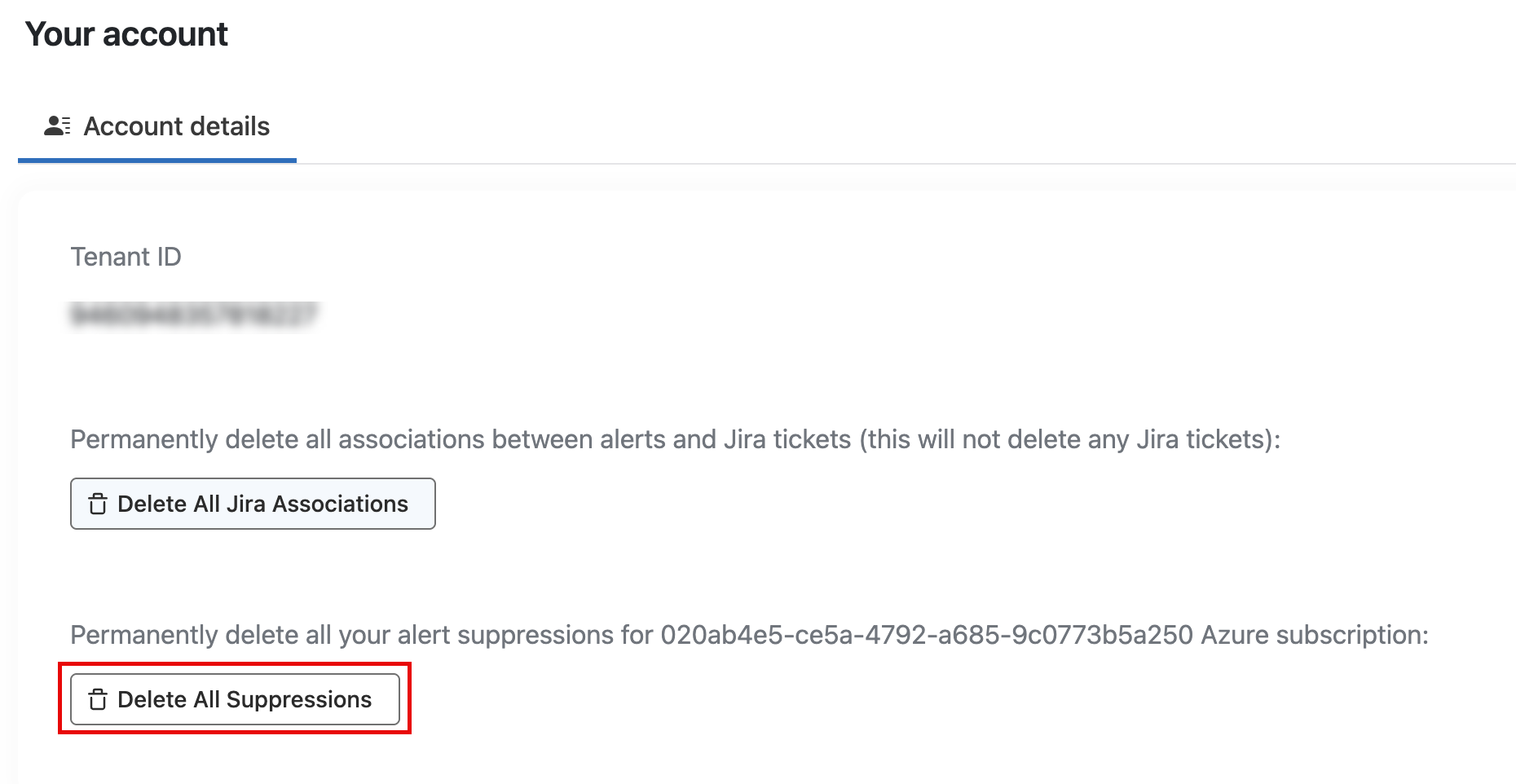Click trash icon in Delete All Suppressions

click(x=98, y=700)
